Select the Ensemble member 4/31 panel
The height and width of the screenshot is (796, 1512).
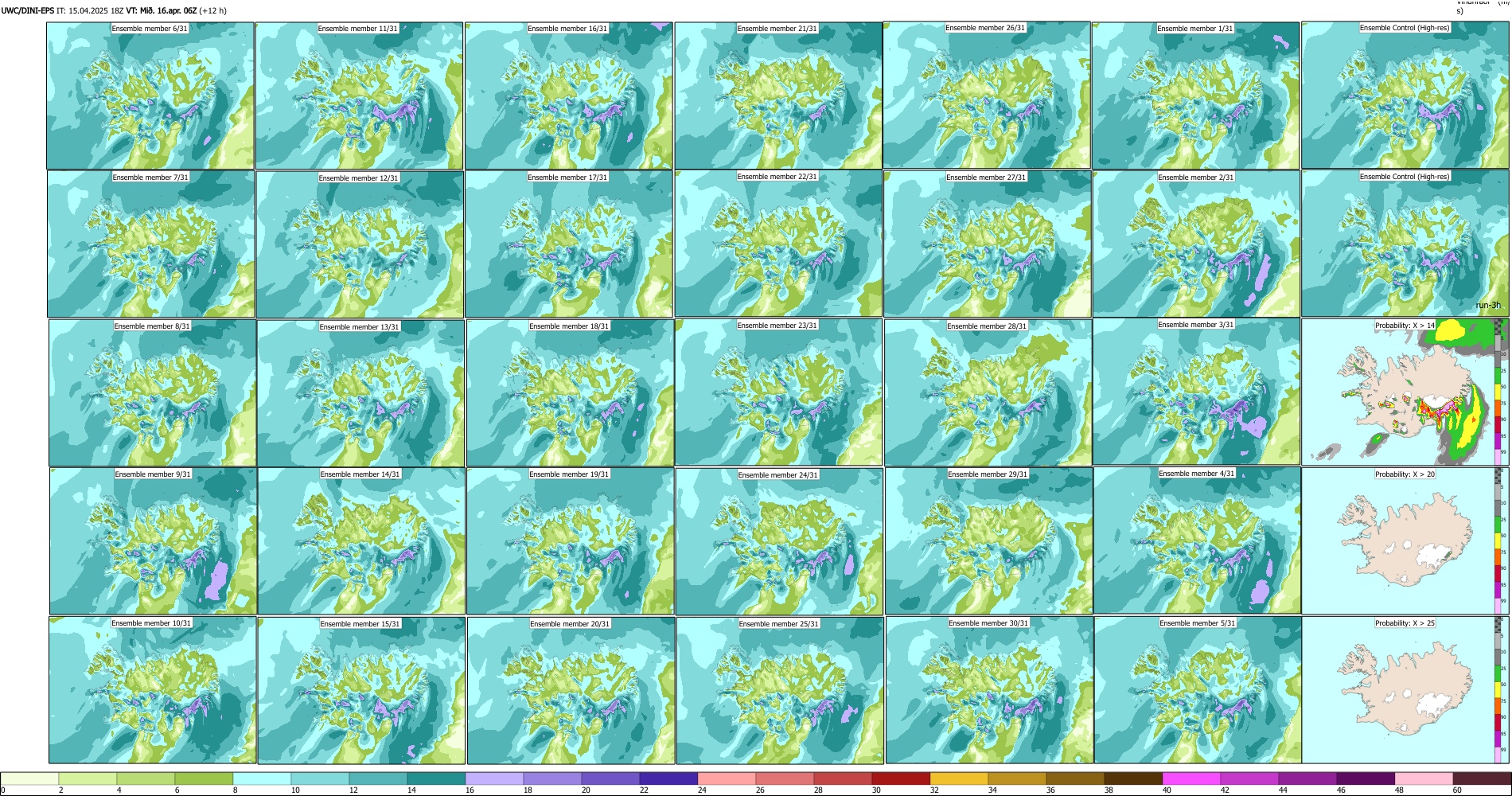pos(1198,540)
